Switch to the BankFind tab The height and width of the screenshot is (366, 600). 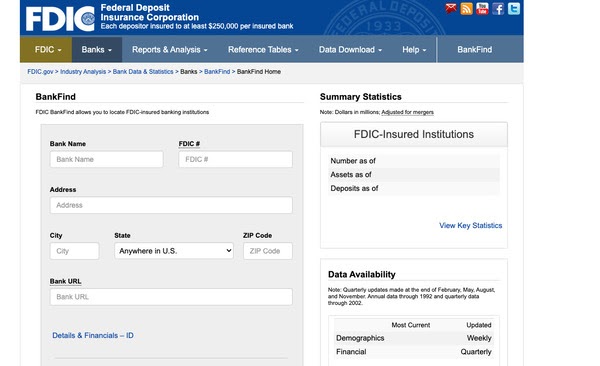click(474, 50)
